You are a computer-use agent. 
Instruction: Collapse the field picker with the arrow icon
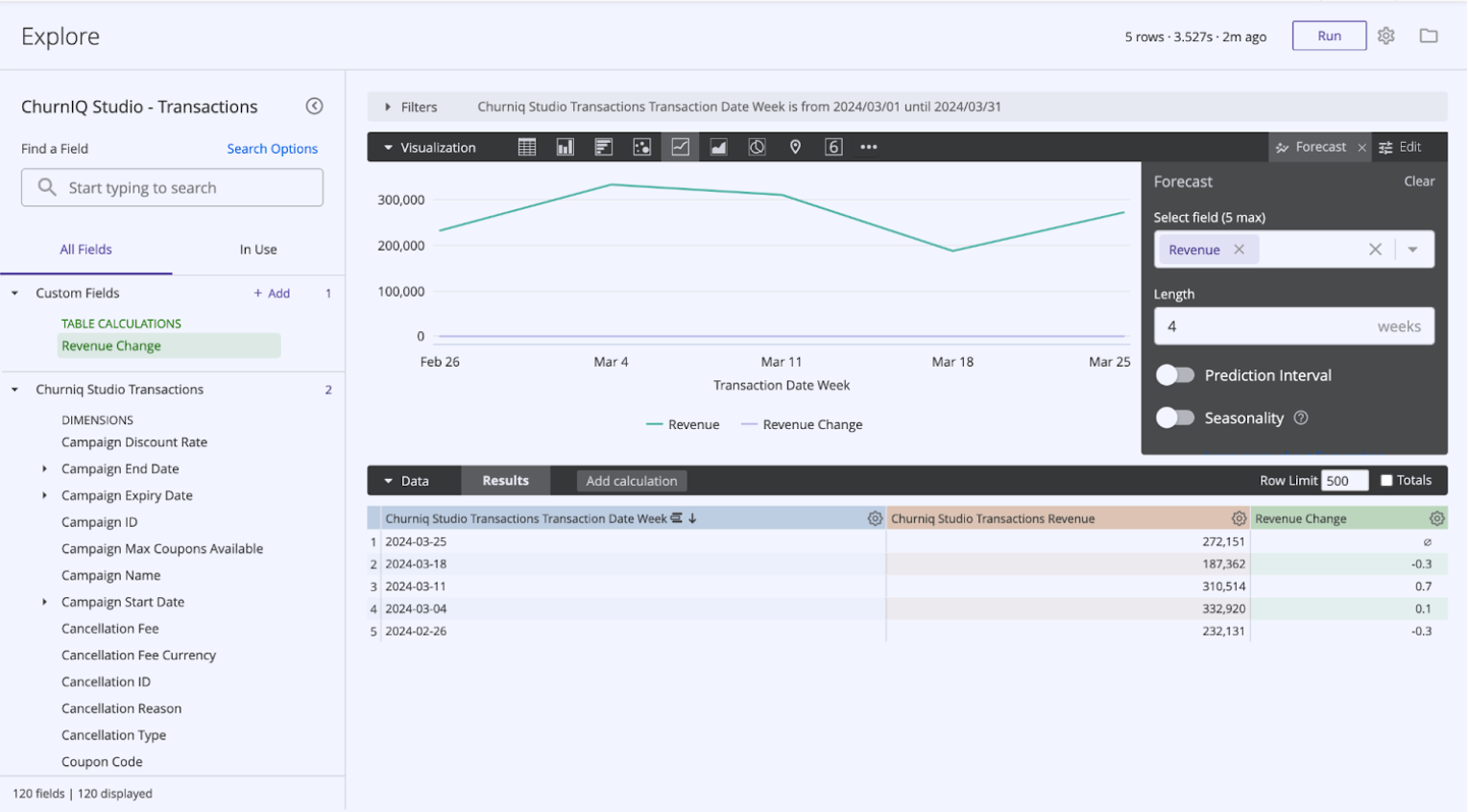pos(314,107)
